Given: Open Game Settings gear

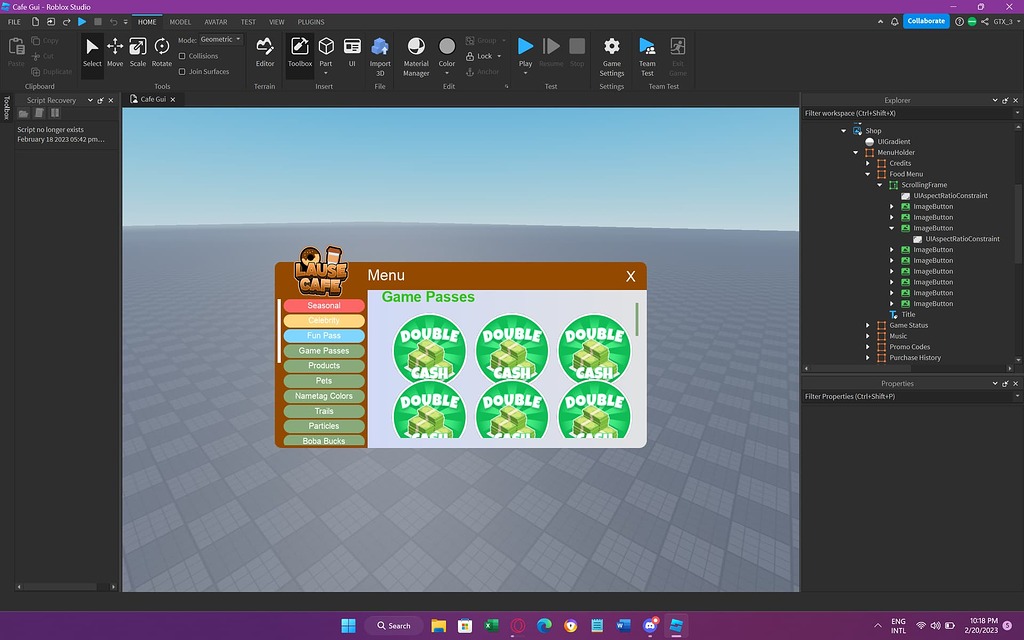Looking at the screenshot, I should point(611,56).
